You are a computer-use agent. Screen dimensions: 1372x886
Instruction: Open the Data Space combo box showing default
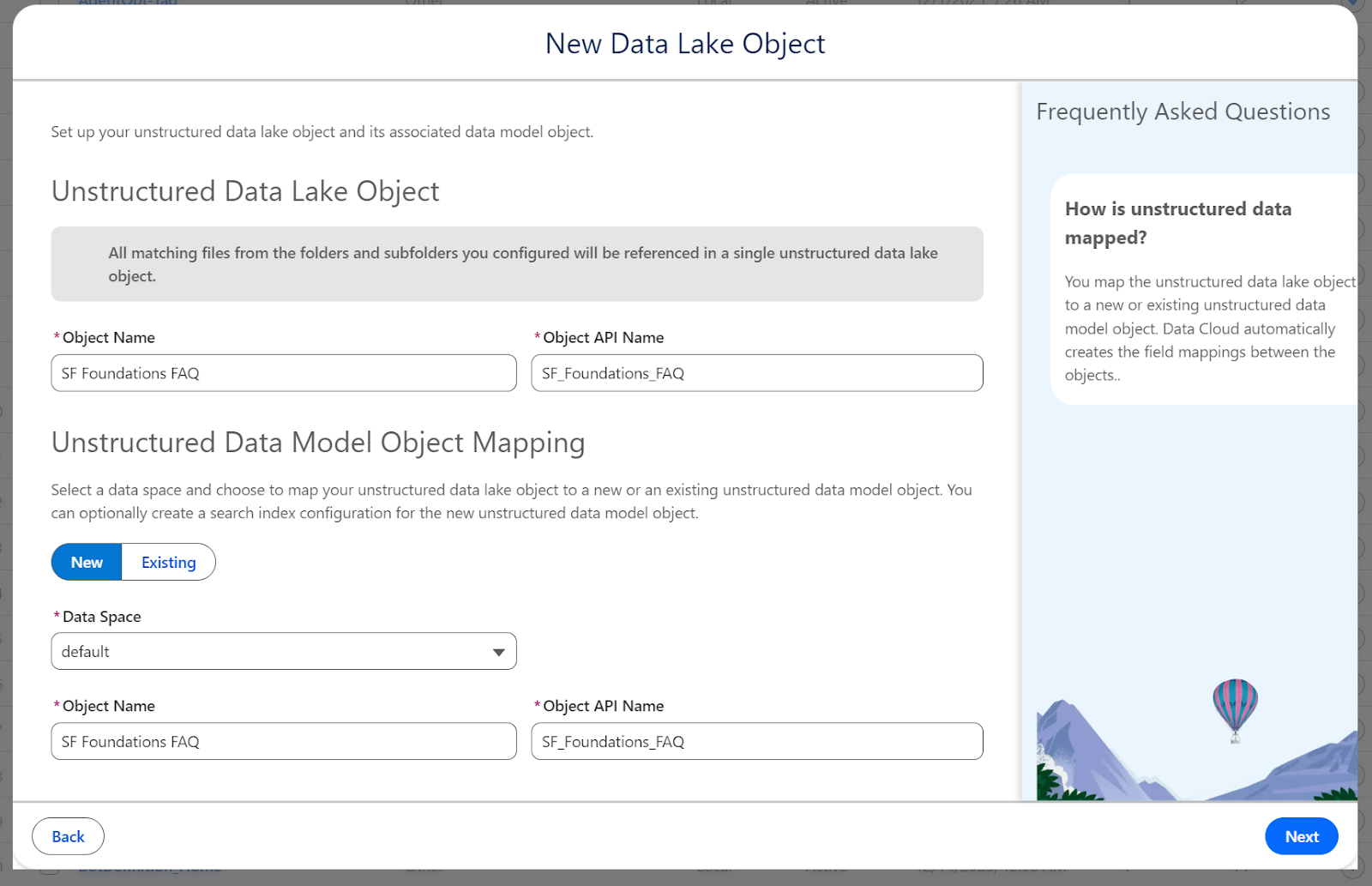274,652
